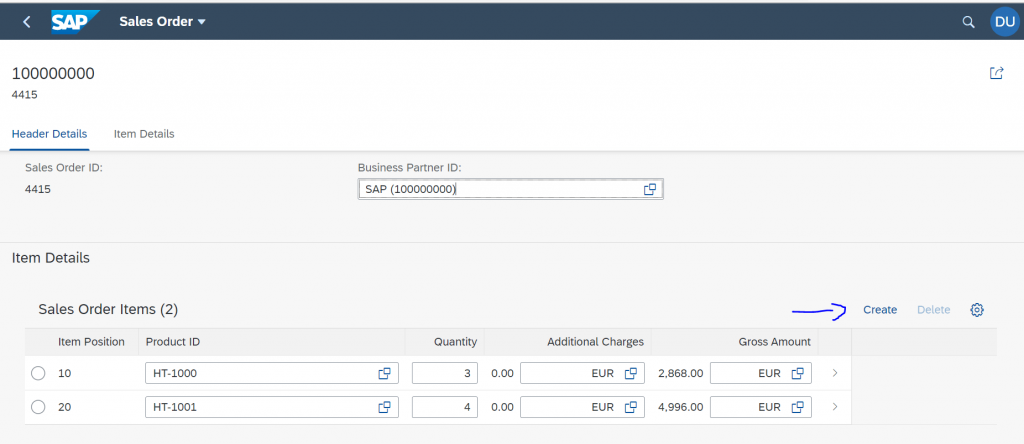
Task: Open value help for Business Partner ID
Action: 650,189
